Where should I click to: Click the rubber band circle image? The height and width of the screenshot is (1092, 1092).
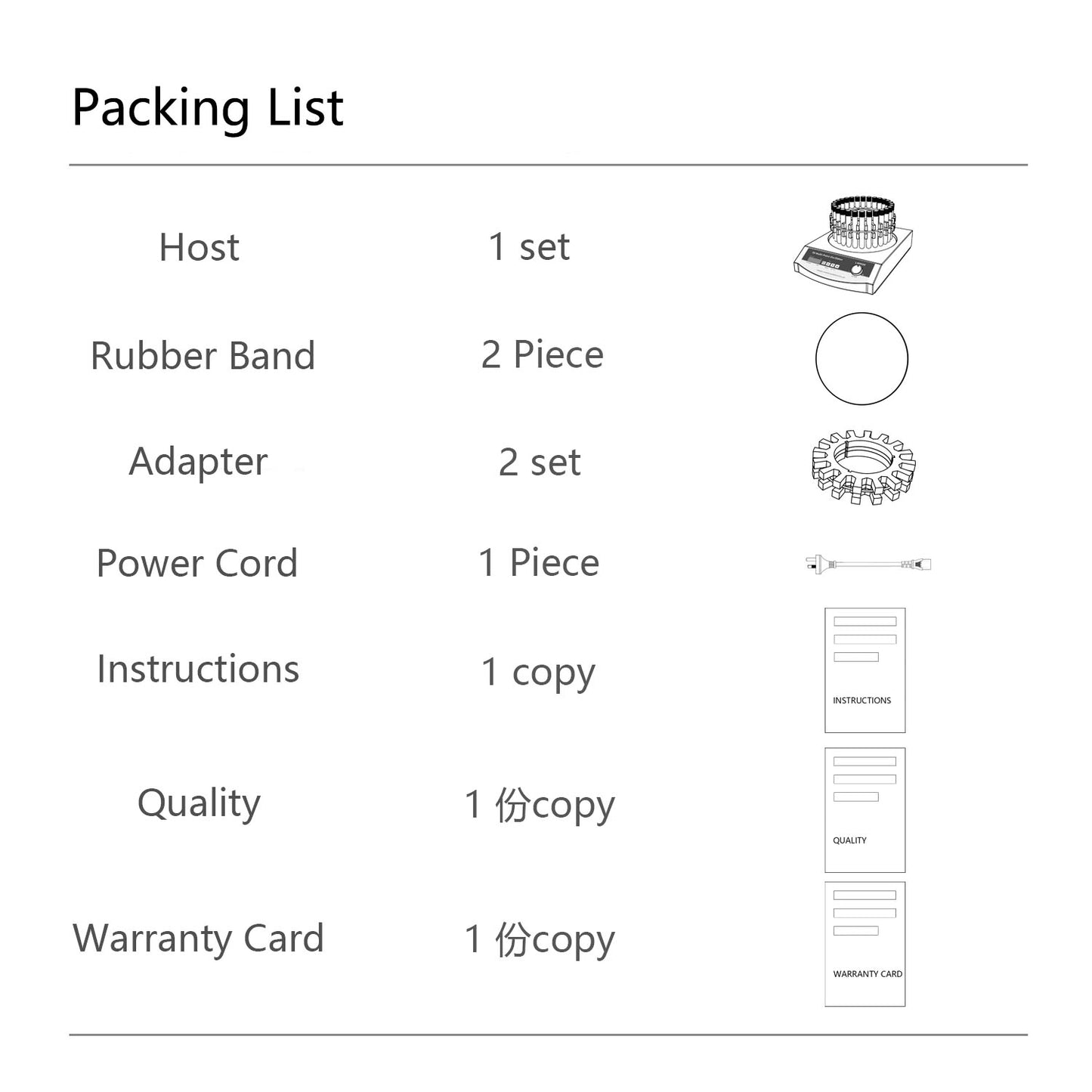click(862, 359)
